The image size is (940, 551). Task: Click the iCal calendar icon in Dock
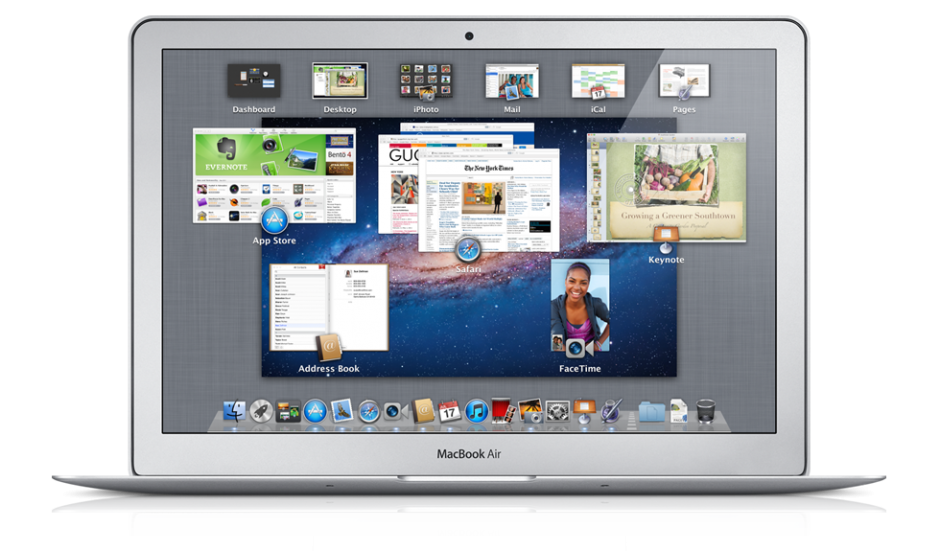coord(450,410)
